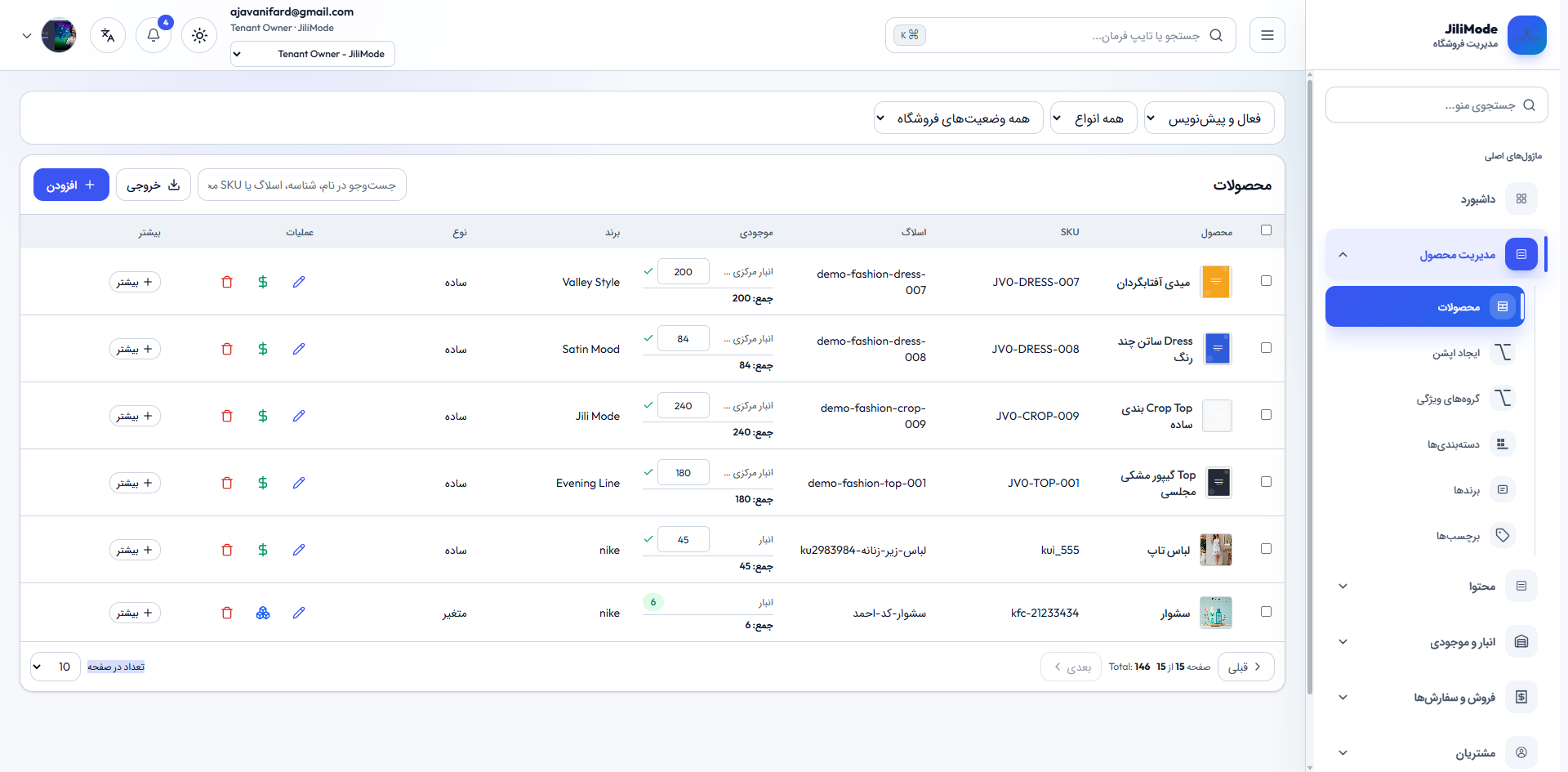The width and height of the screenshot is (1568, 772).
Task: Click the JiliMode logo icon
Action: (x=1526, y=35)
